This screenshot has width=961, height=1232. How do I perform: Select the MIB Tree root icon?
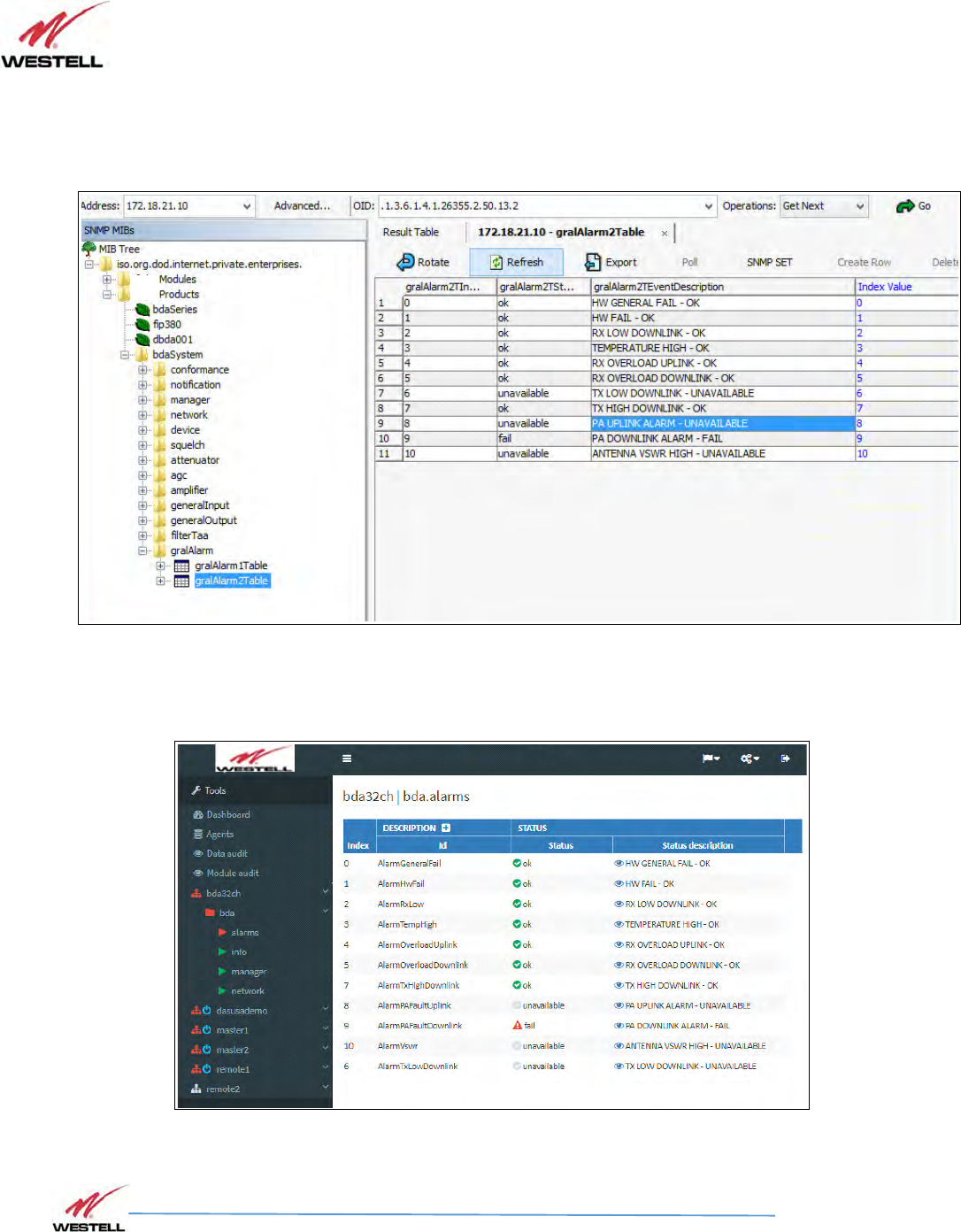[88, 249]
